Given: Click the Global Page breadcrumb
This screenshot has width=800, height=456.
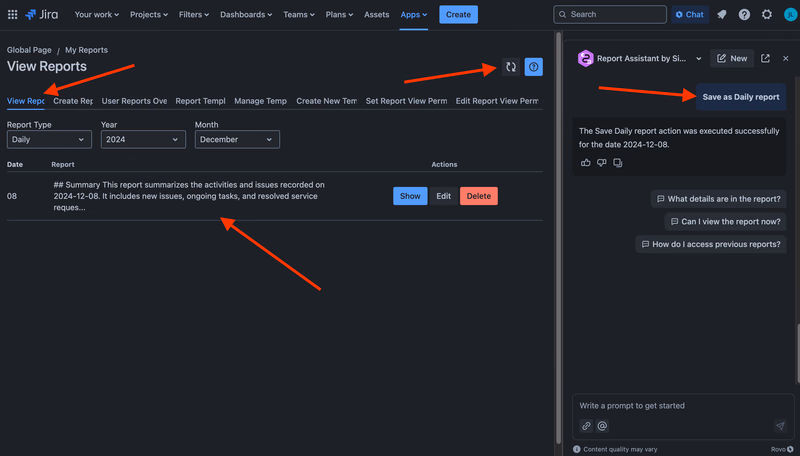Looking at the screenshot, I should 29,50.
